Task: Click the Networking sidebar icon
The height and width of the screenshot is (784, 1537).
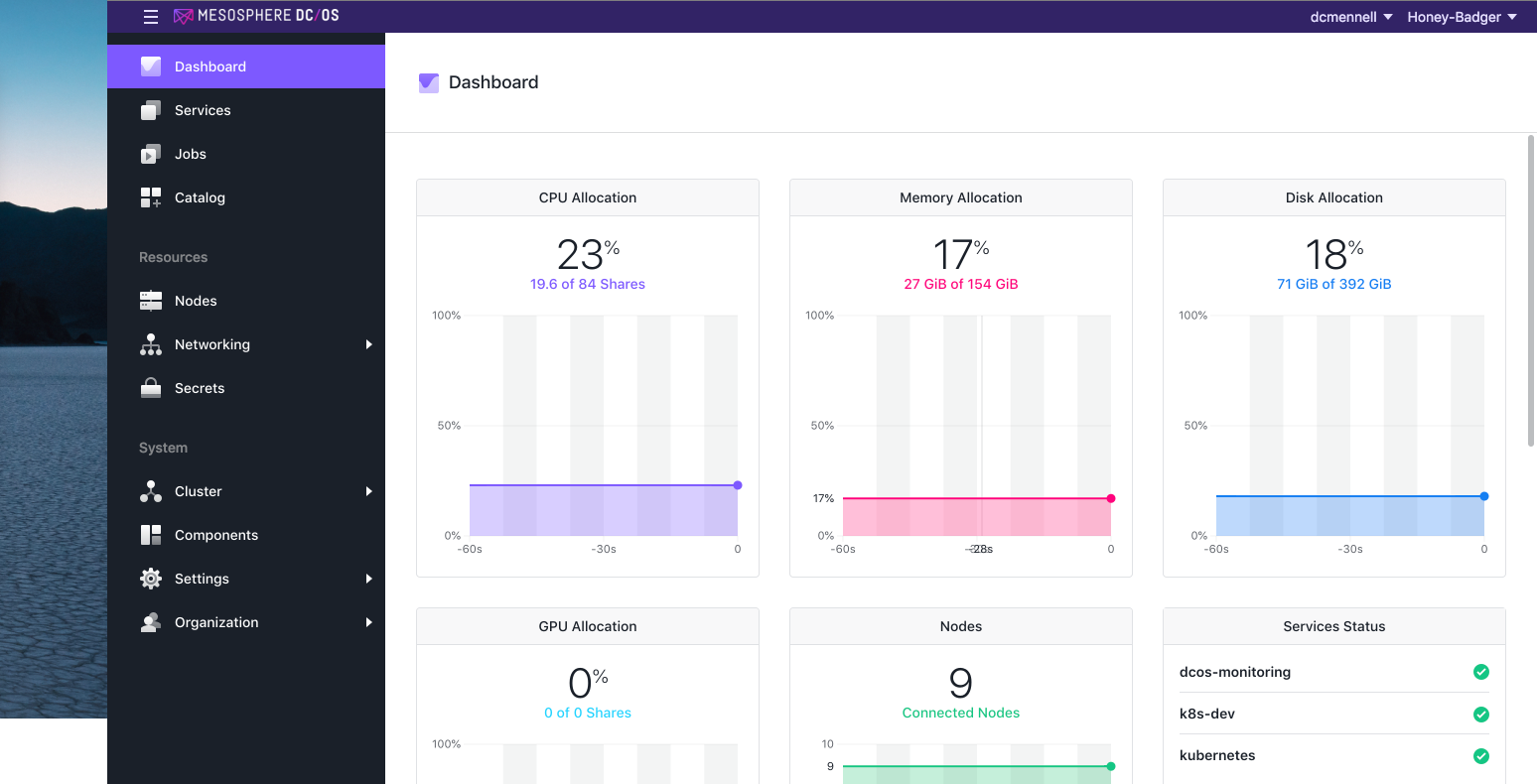Action: tap(151, 344)
